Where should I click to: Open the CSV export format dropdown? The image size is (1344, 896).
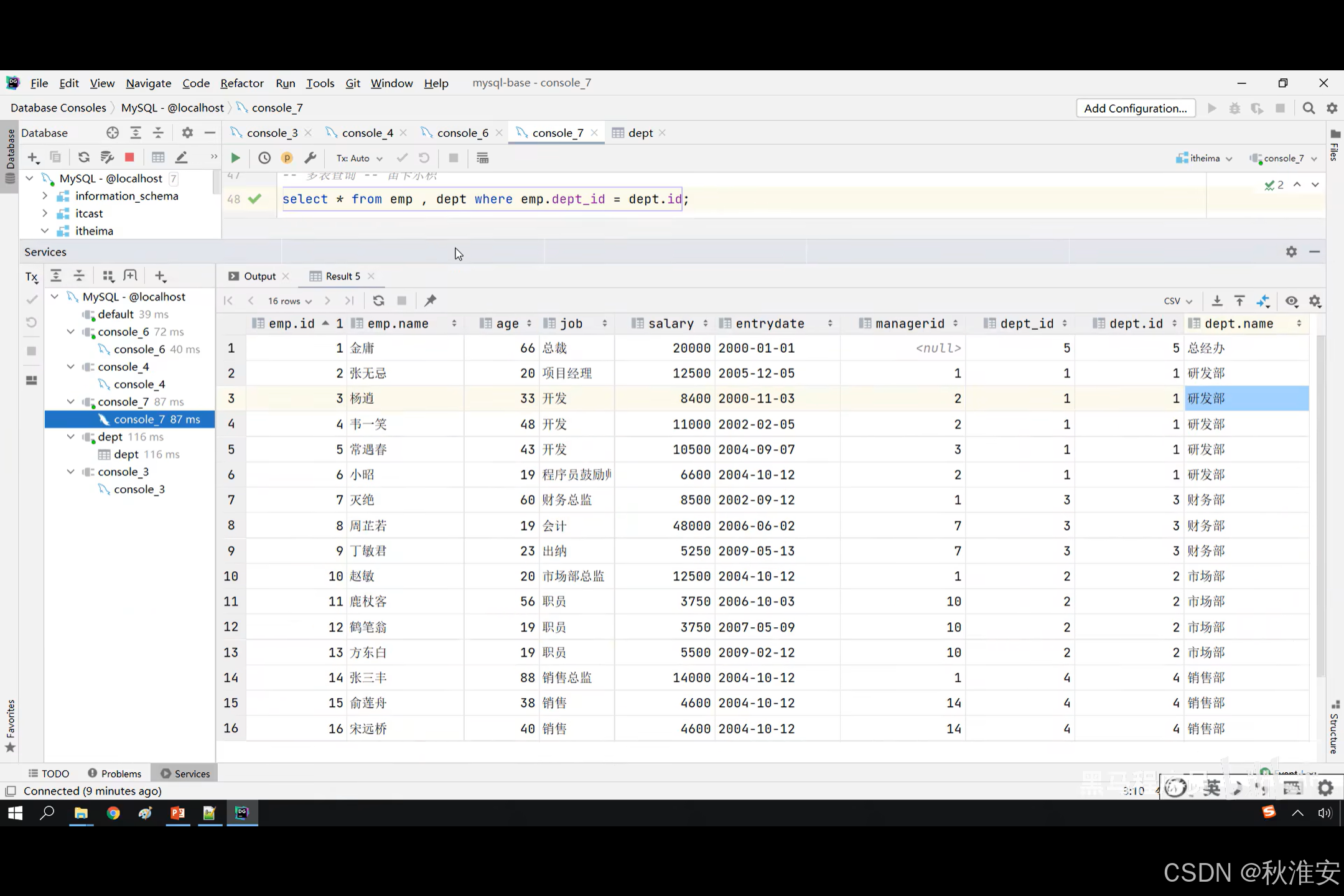[x=1177, y=301]
